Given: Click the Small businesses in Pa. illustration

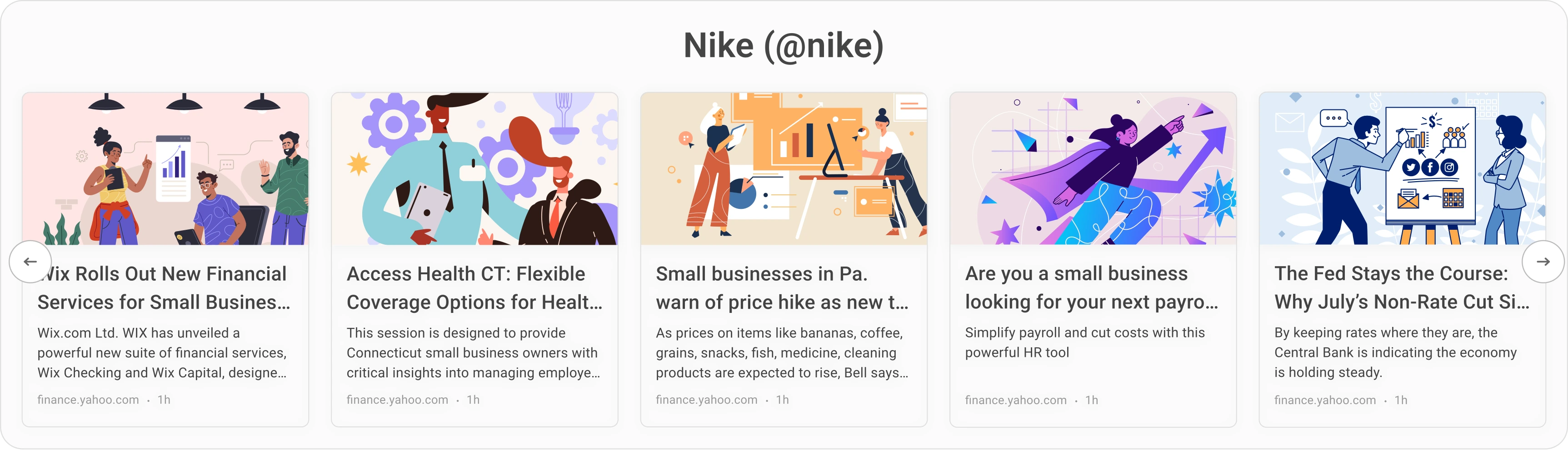Looking at the screenshot, I should tap(784, 168).
